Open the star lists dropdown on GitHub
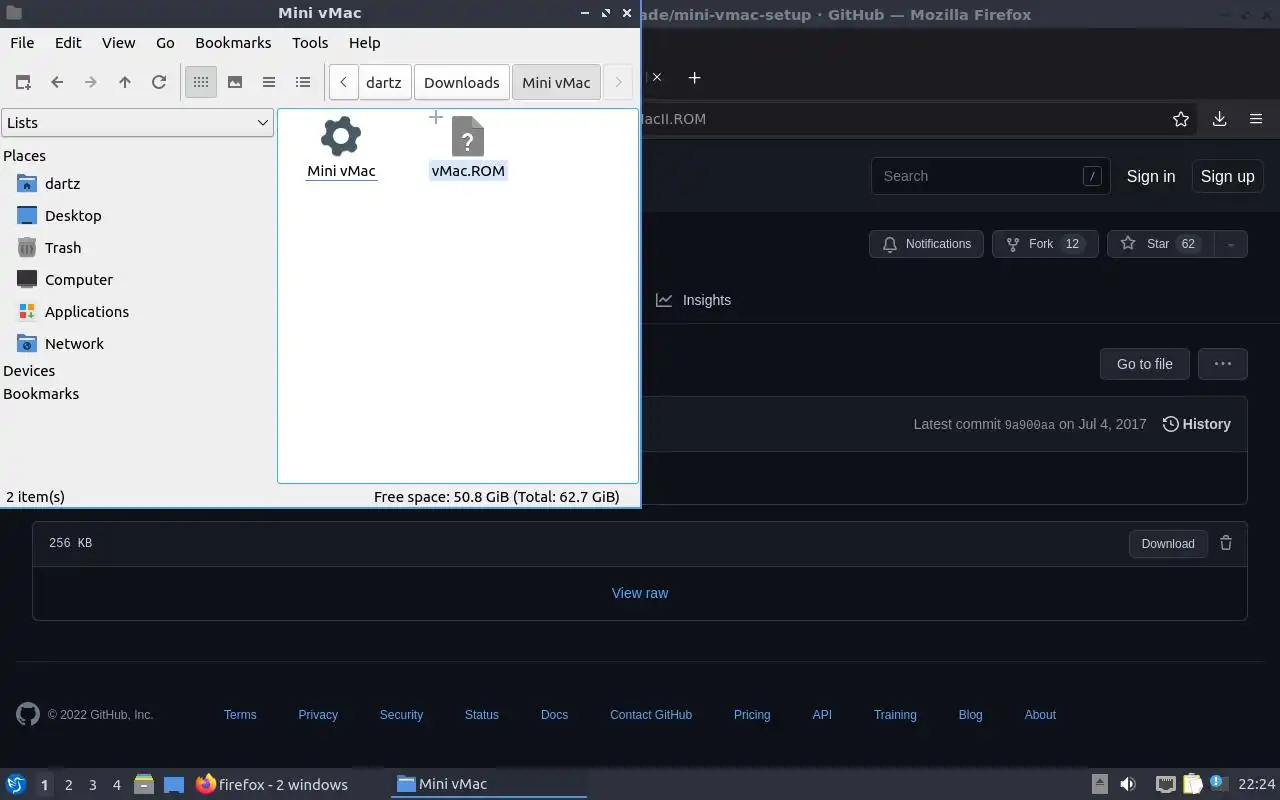This screenshot has height=800, width=1280. (x=1231, y=244)
